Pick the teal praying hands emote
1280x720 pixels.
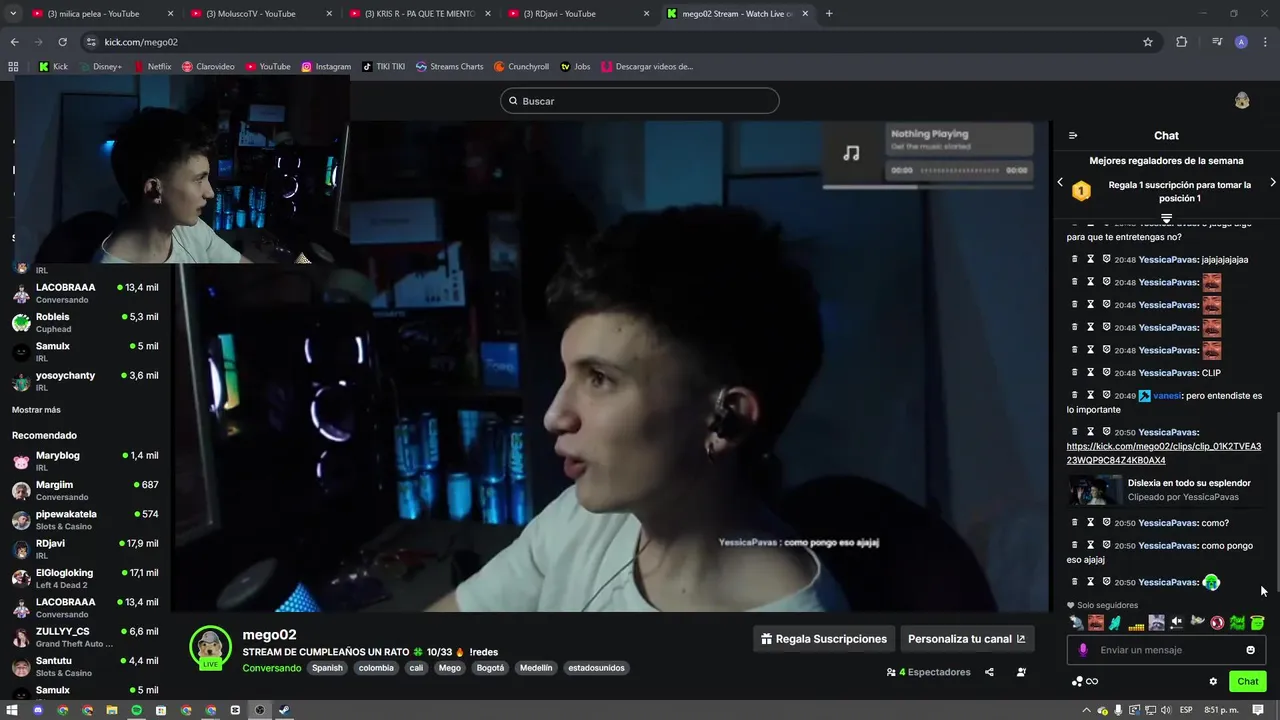(x=1116, y=623)
